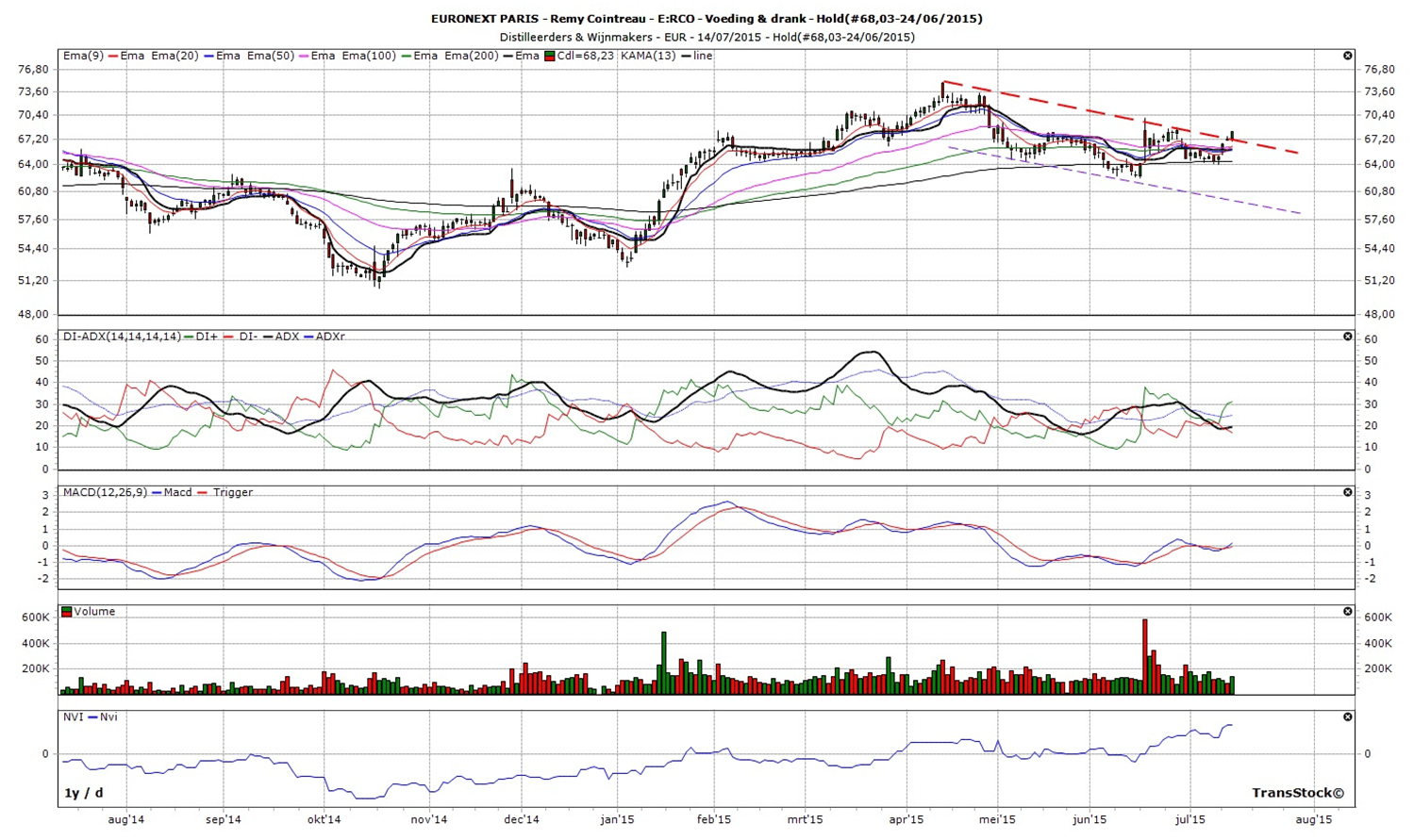Click the apr'15 date axis label
Image resolution: width=1414 pixels, height=840 pixels.
907,820
